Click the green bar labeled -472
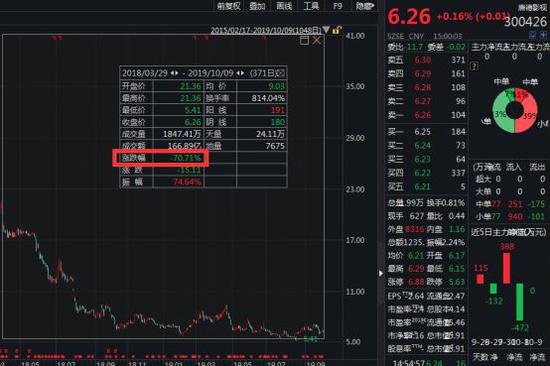The height and width of the screenshot is (366, 550). coord(519,302)
